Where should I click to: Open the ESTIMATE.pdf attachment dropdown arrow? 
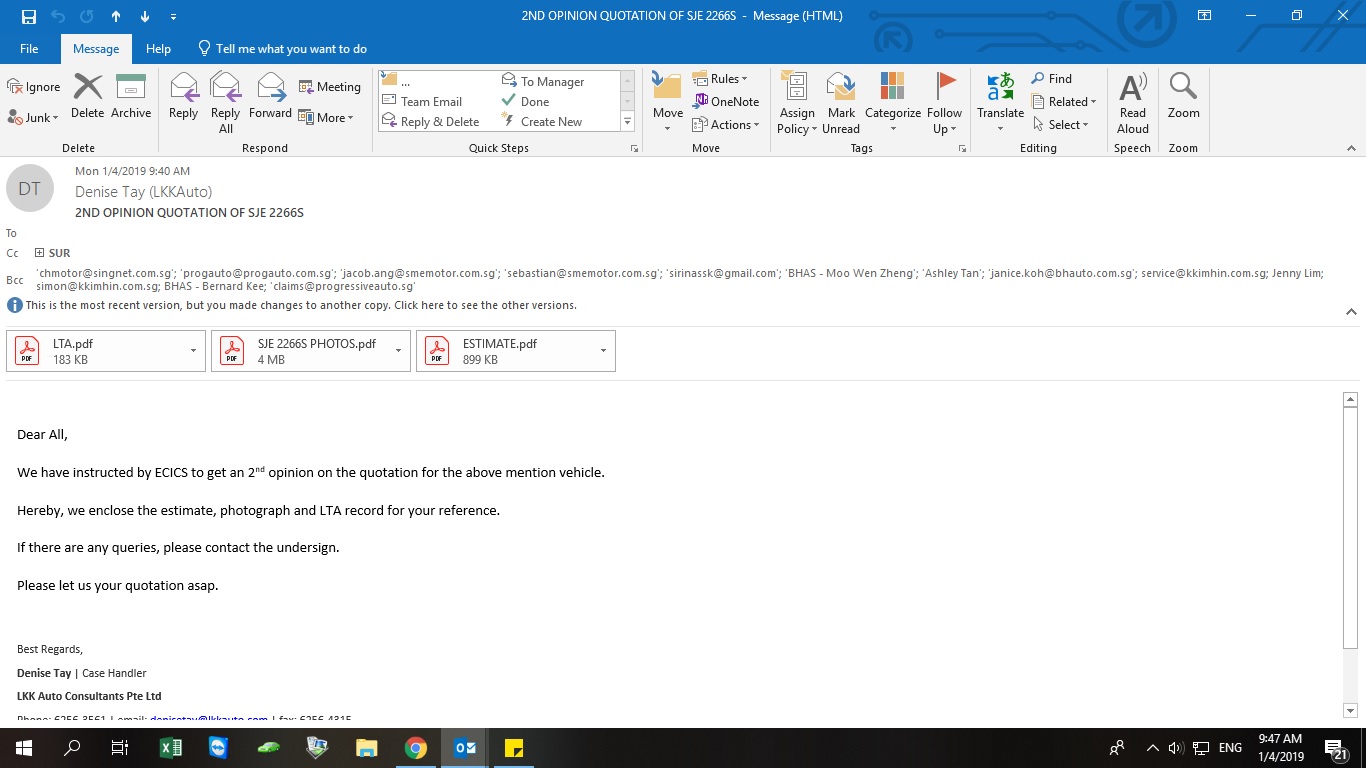603,351
